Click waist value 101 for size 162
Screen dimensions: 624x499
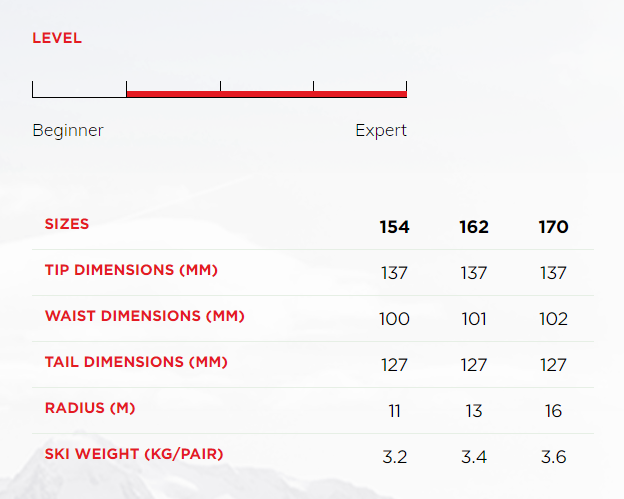[x=474, y=319]
